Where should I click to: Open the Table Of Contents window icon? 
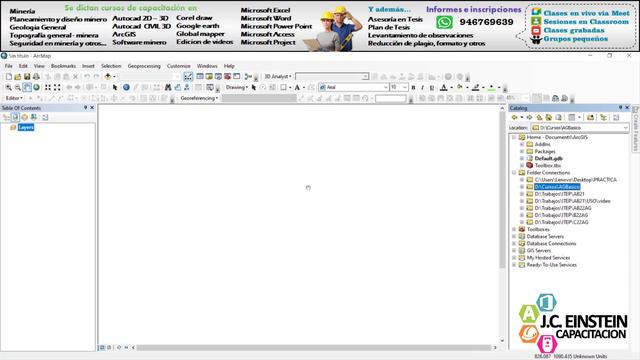click(x=200, y=77)
